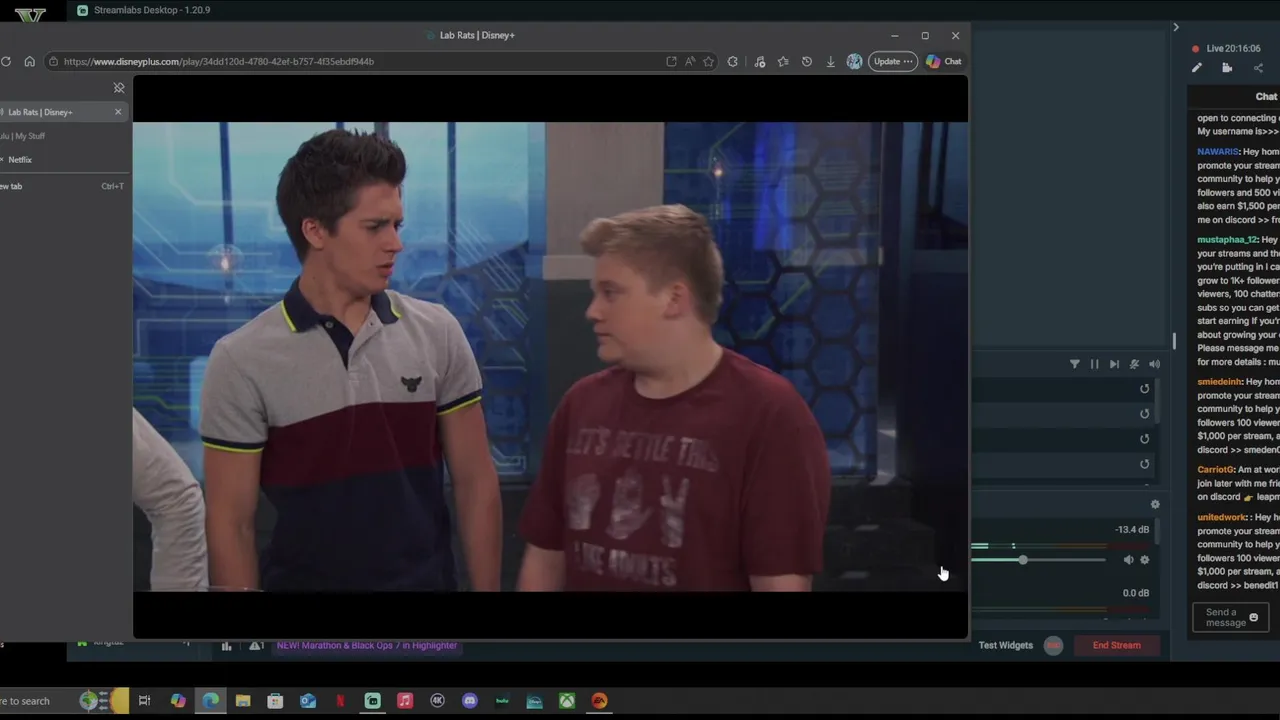Click the skip next icon in Streamlabs panel
1280x720 pixels.
tap(1114, 364)
